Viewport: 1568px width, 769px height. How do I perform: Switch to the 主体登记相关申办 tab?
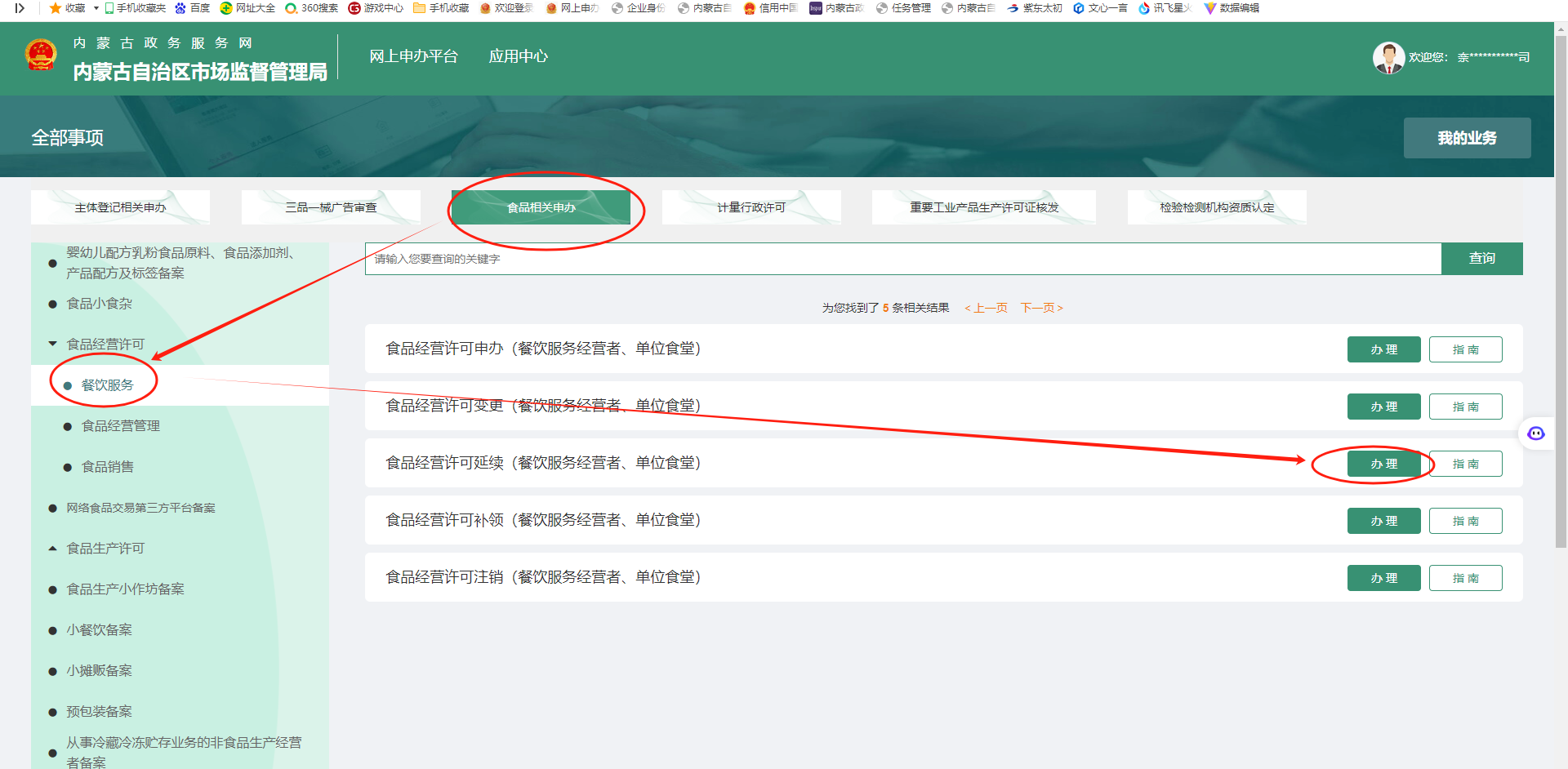pyautogui.click(x=120, y=207)
